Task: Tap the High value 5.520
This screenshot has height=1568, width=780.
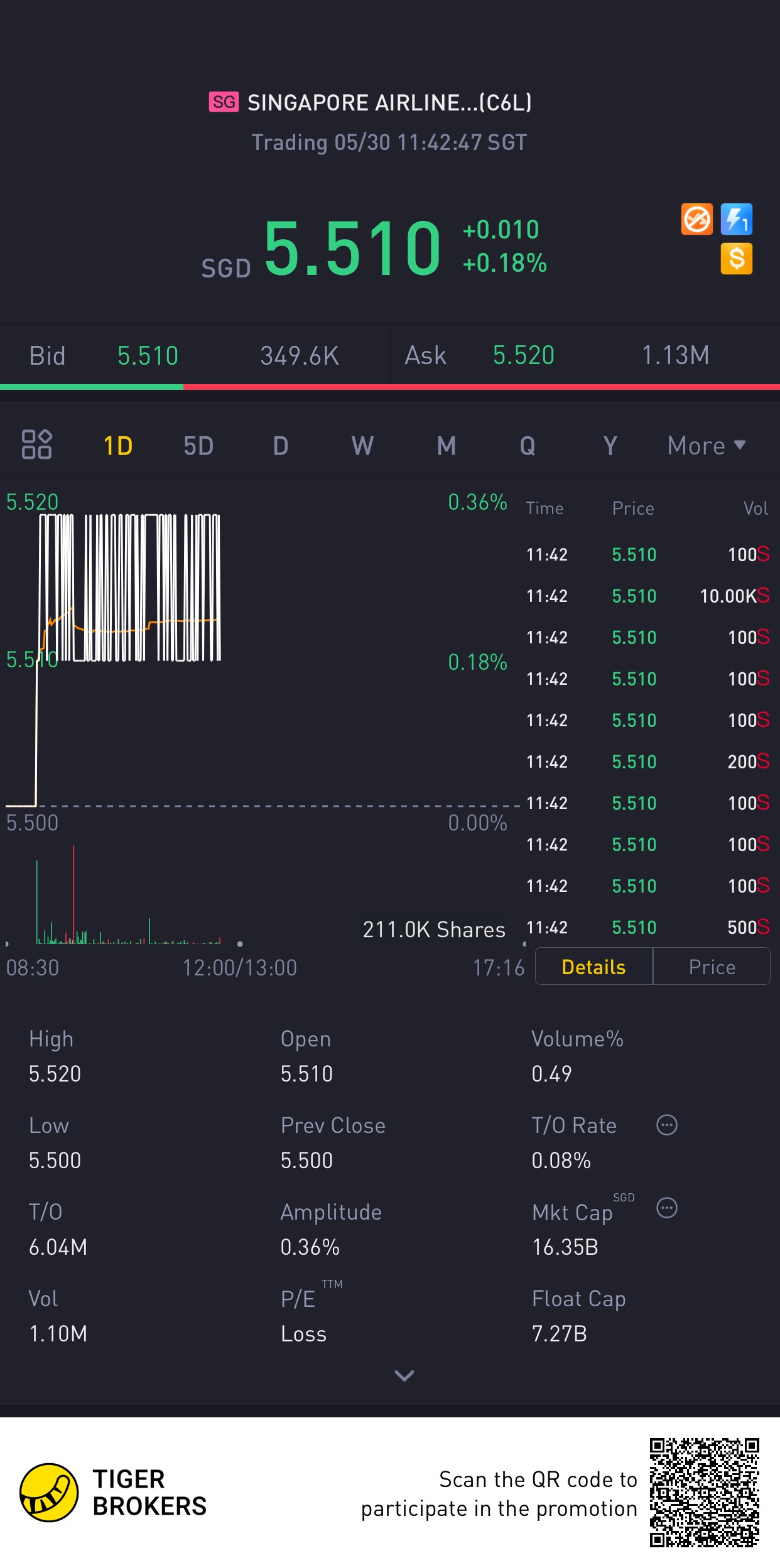Action: [55, 1074]
